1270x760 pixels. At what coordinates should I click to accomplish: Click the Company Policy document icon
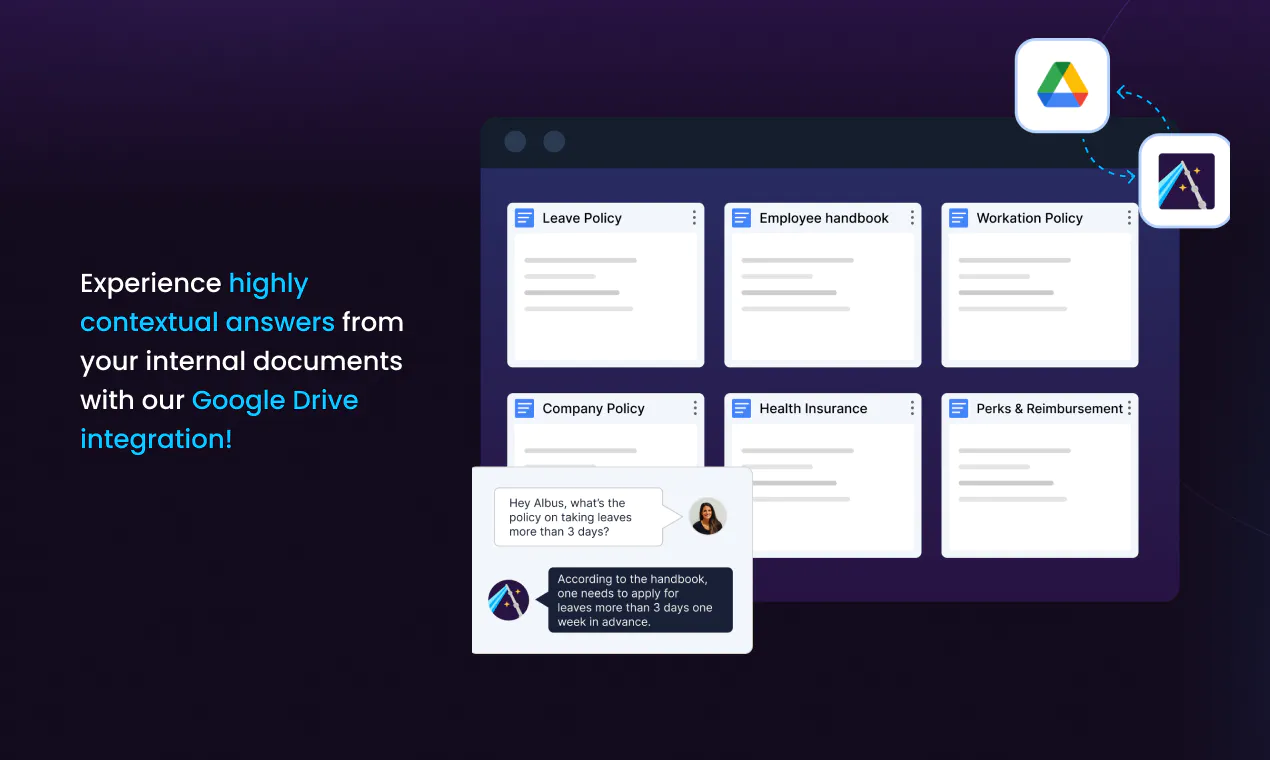[x=524, y=408]
